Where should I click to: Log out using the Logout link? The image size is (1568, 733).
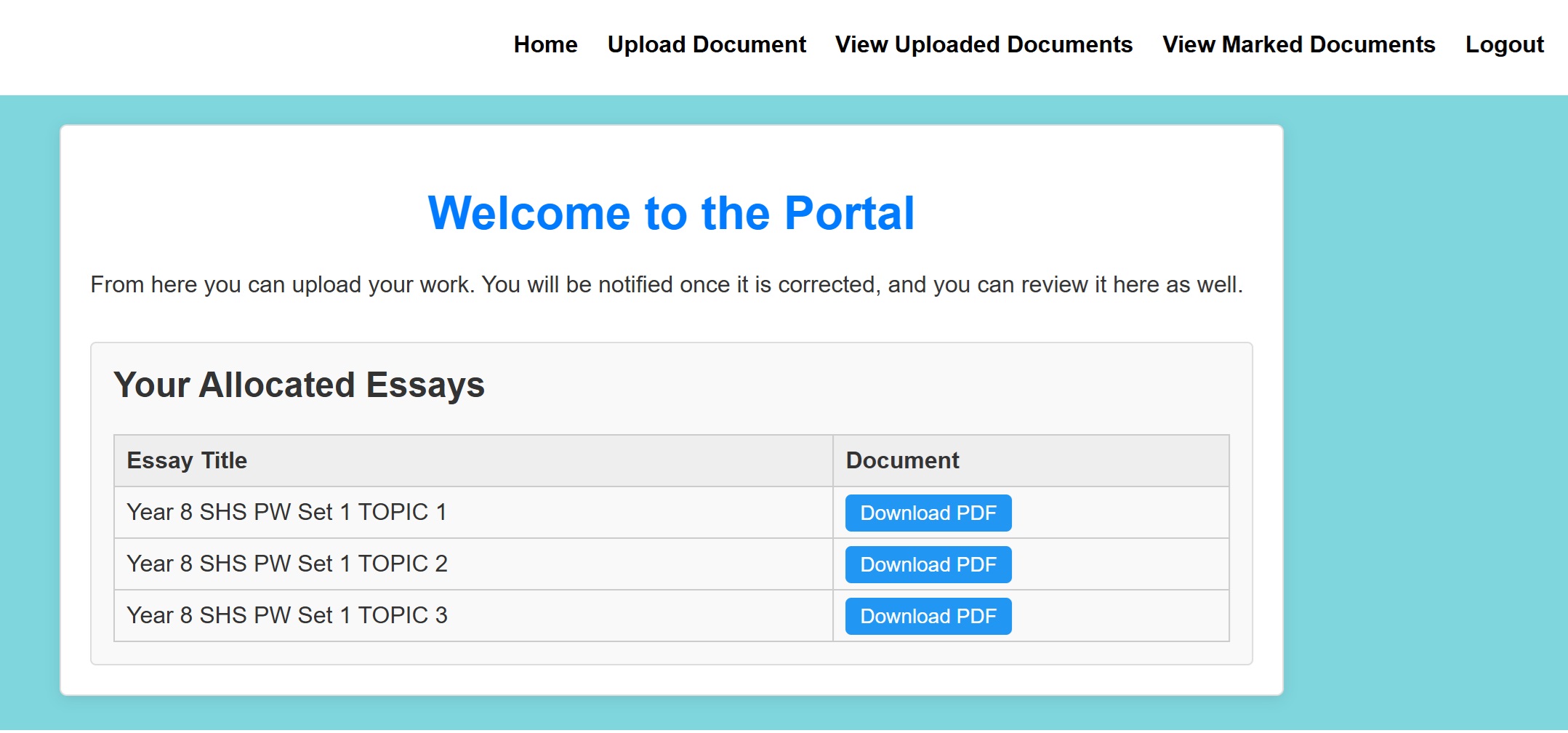point(1504,44)
